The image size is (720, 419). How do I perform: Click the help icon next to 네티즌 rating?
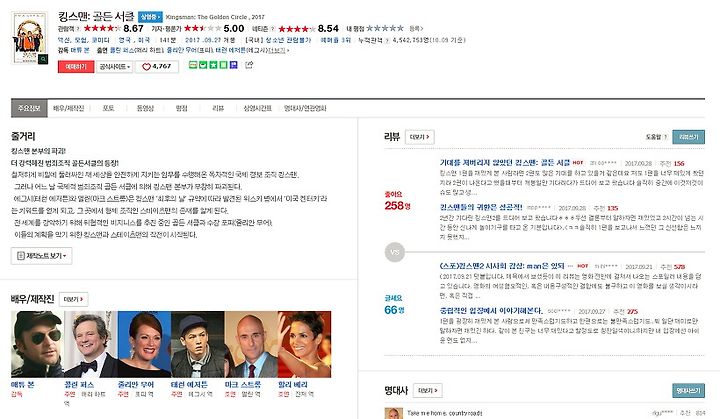pyautogui.click(x=273, y=29)
